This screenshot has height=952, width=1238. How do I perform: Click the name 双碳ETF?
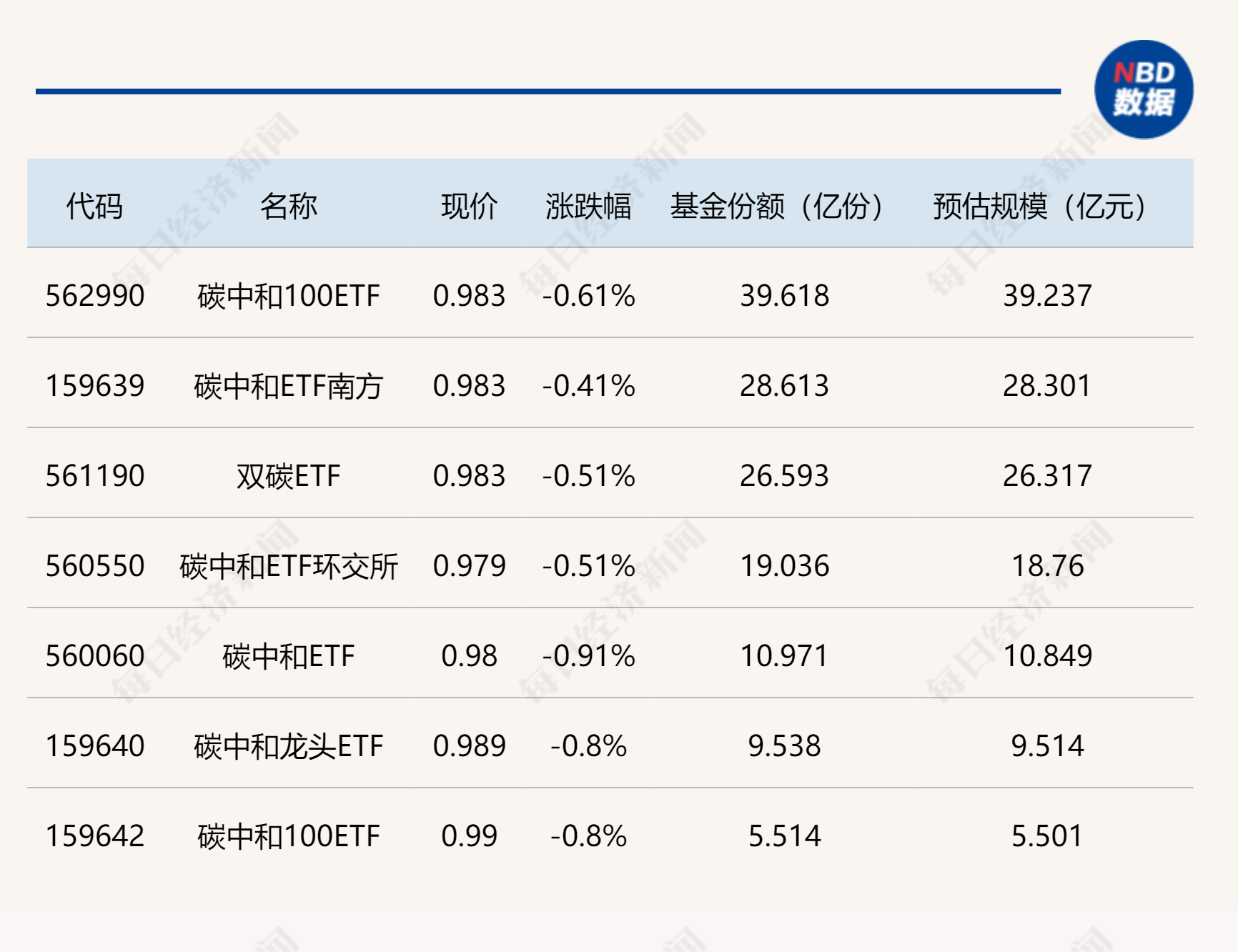point(289,476)
